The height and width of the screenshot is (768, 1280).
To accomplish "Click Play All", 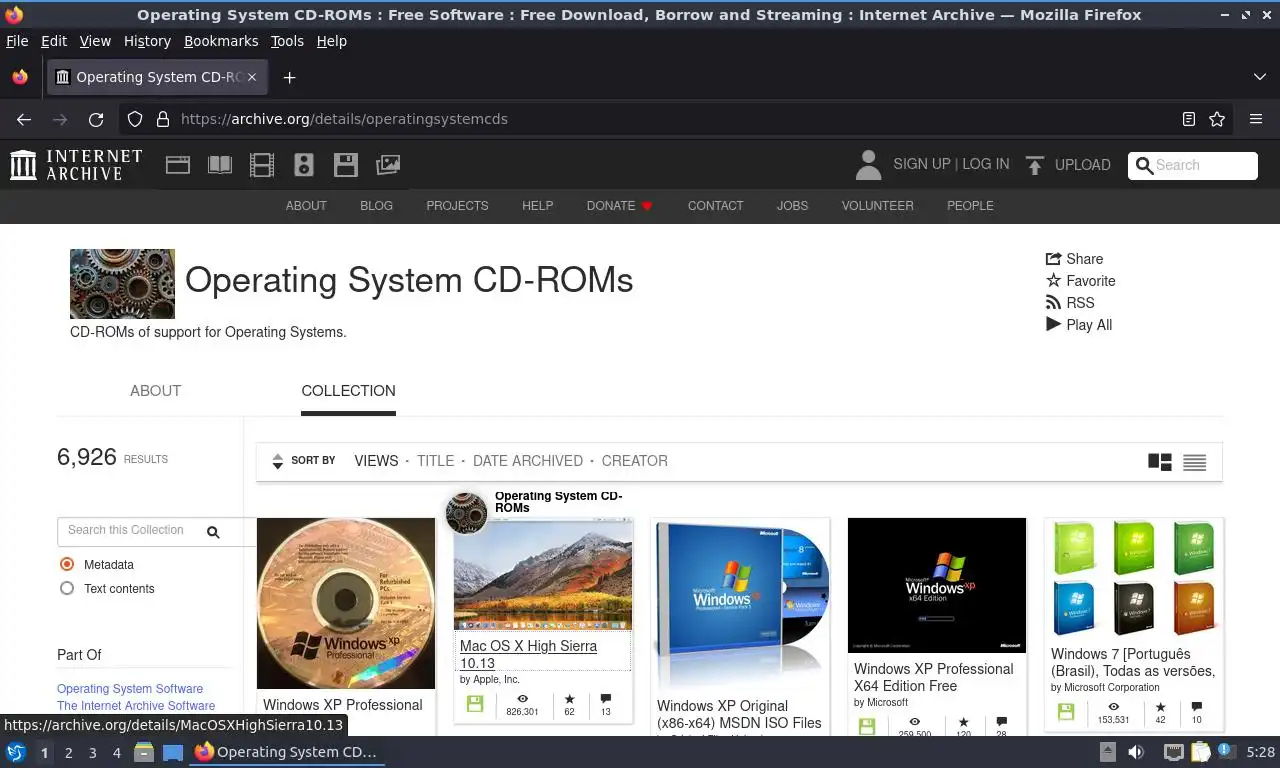I will click(x=1079, y=325).
